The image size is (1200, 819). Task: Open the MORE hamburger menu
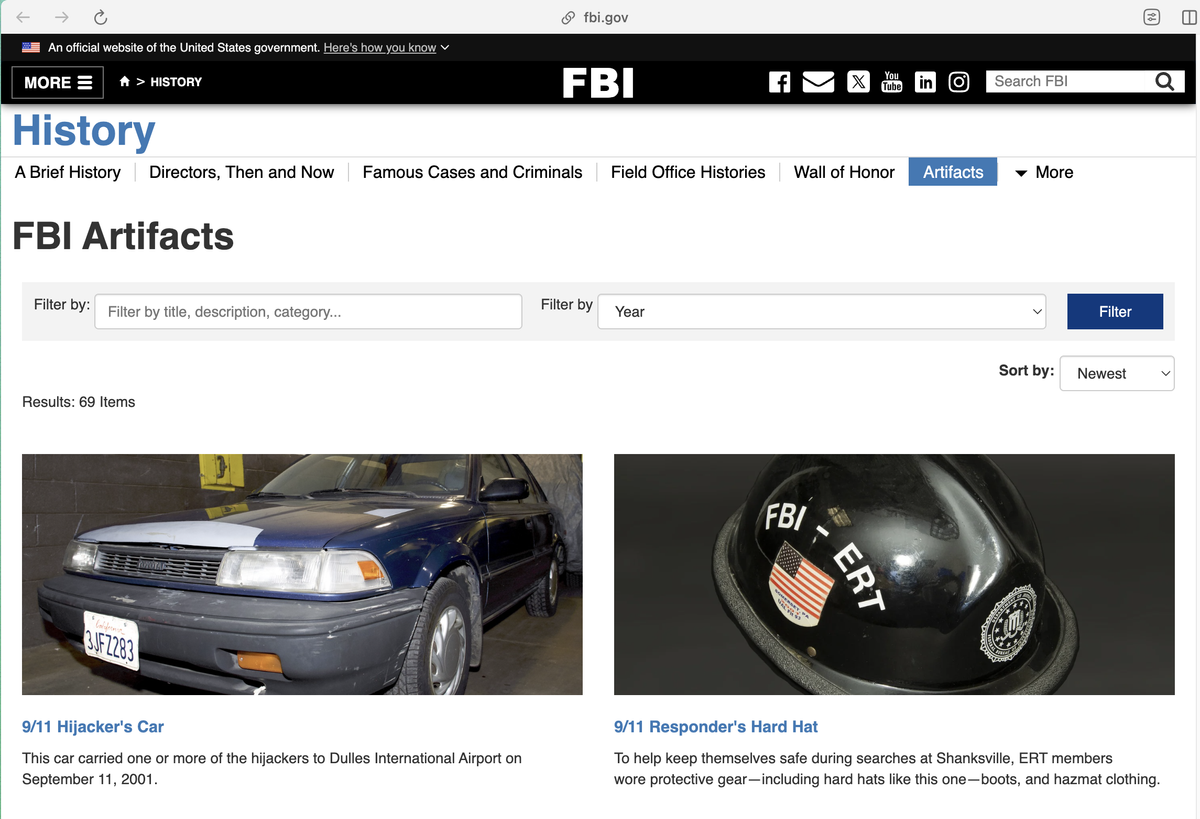[x=58, y=82]
